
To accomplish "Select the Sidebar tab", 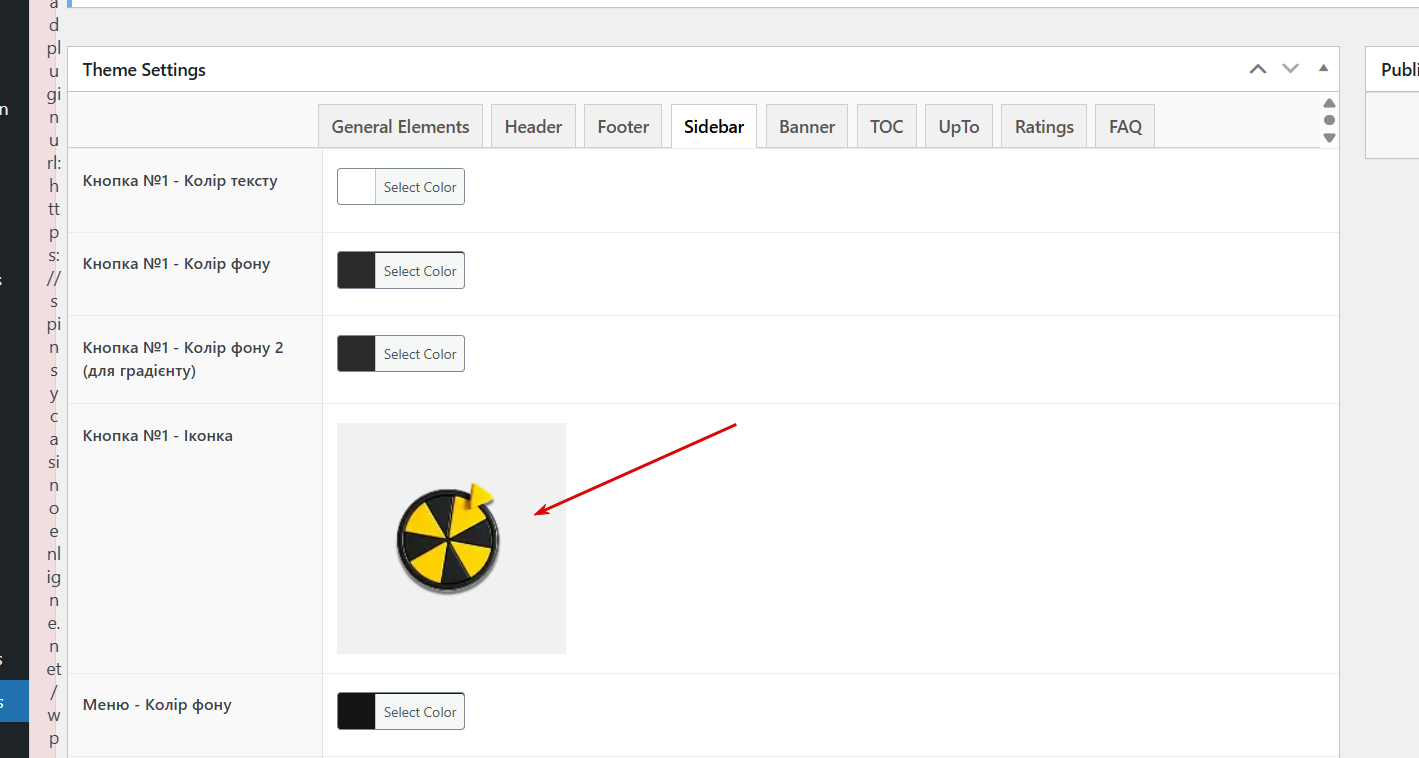I will tap(714, 126).
